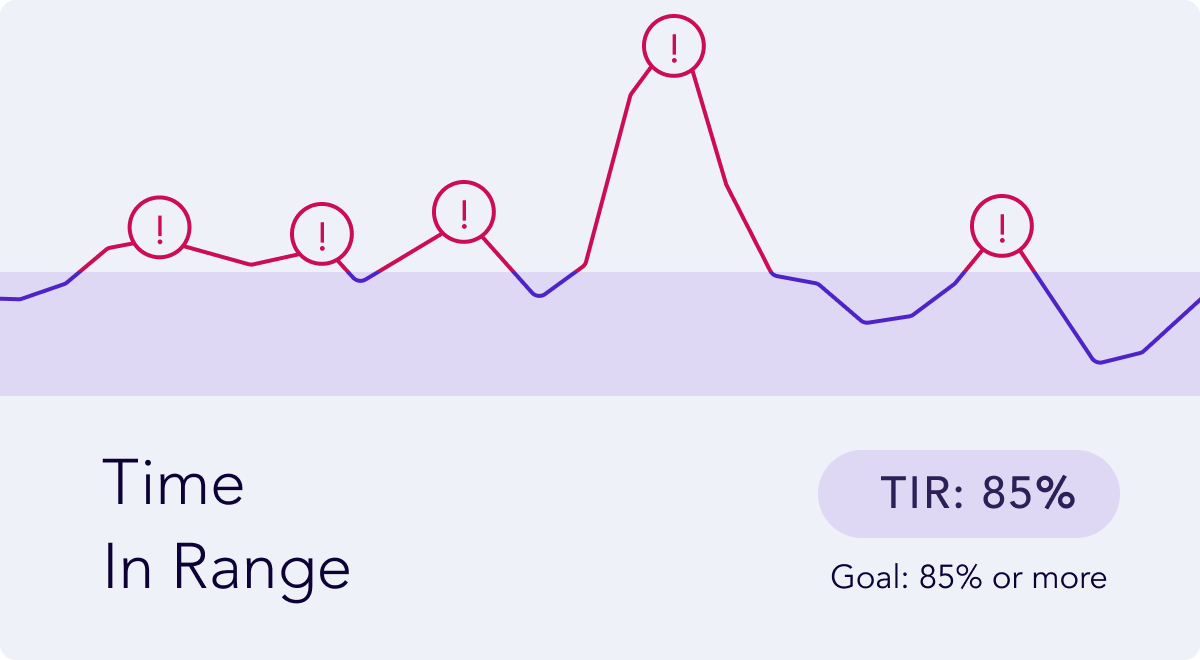Select the rightmost exclamation alert icon

(x=1002, y=227)
